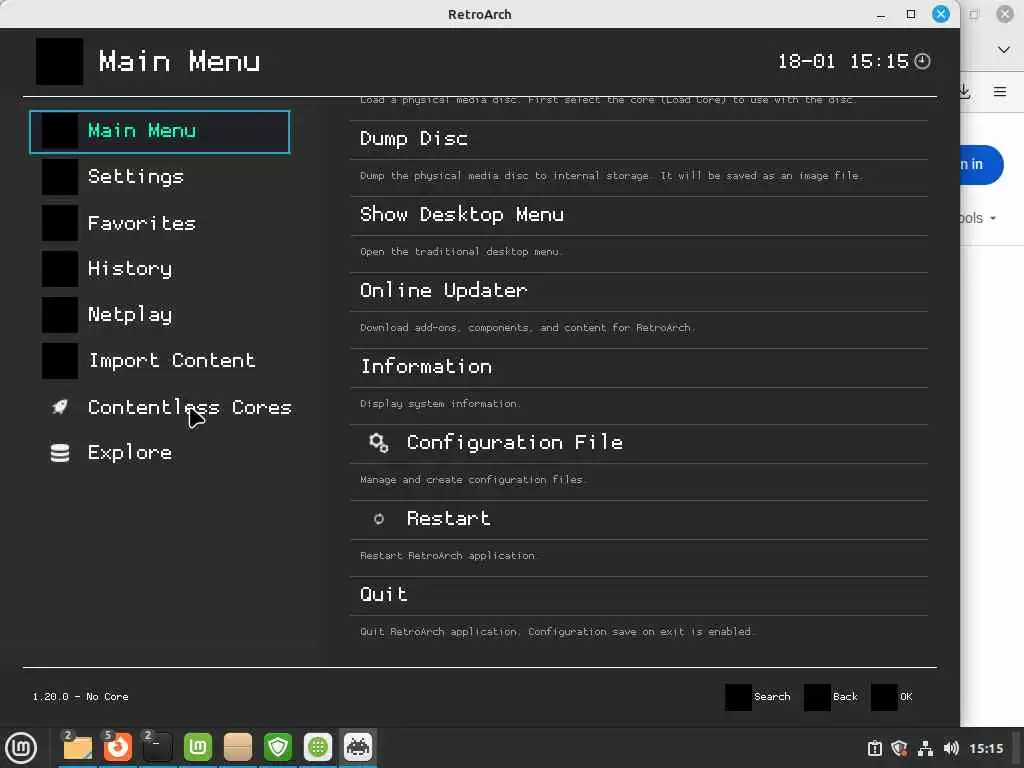Click the blue sign in button behind RetroArch

click(981, 165)
